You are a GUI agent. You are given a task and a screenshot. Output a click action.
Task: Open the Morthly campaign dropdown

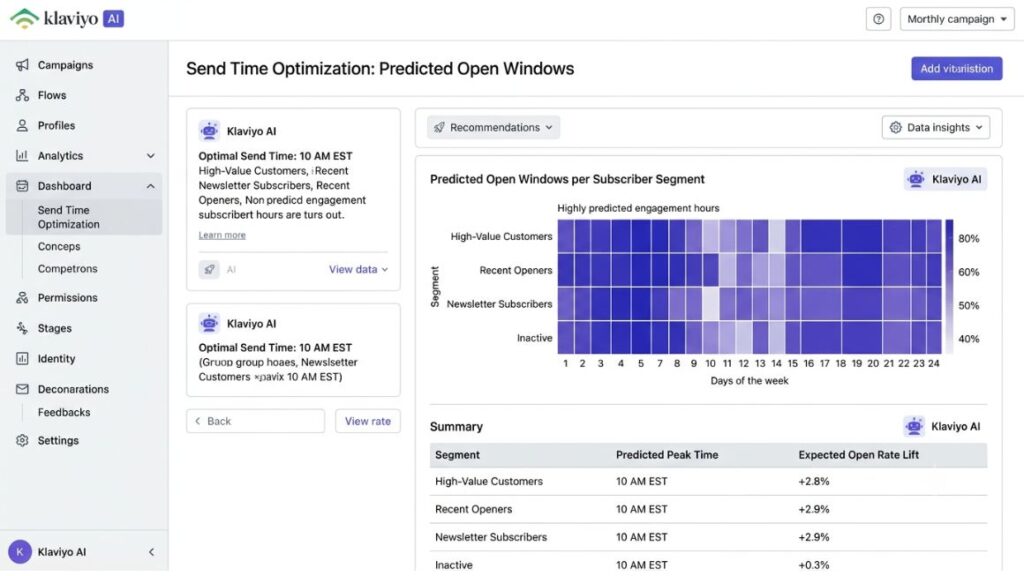[x=957, y=19]
